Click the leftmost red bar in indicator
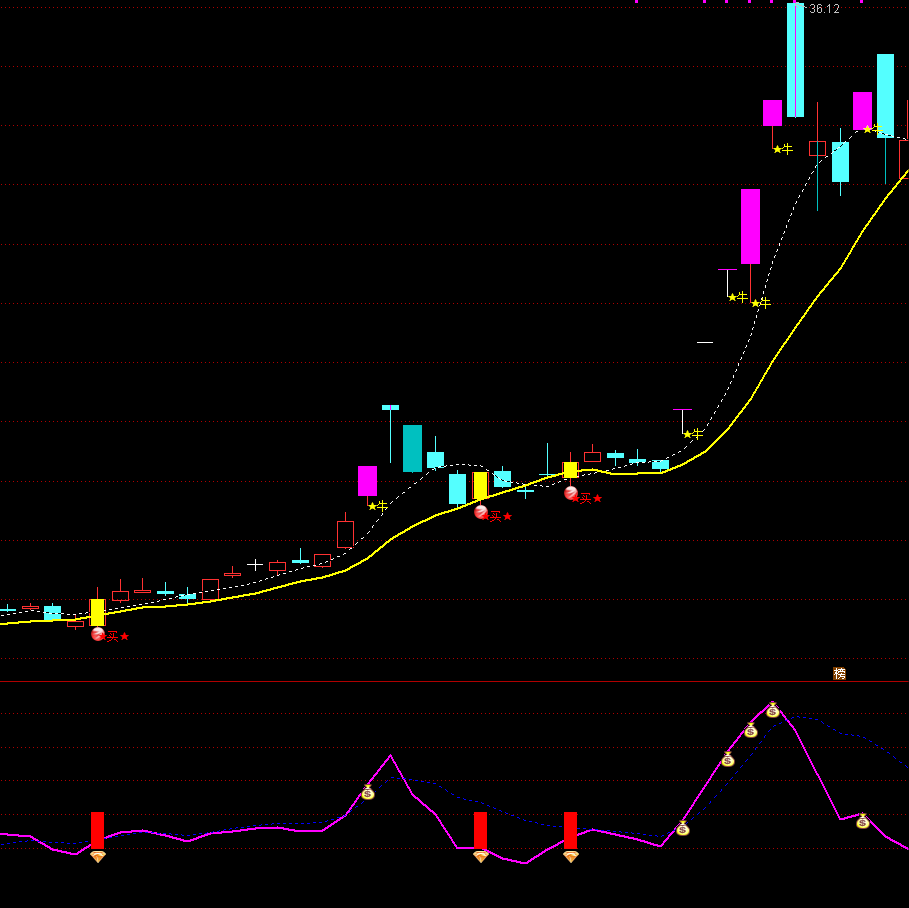Screen dimensions: 909x908 coord(97,830)
